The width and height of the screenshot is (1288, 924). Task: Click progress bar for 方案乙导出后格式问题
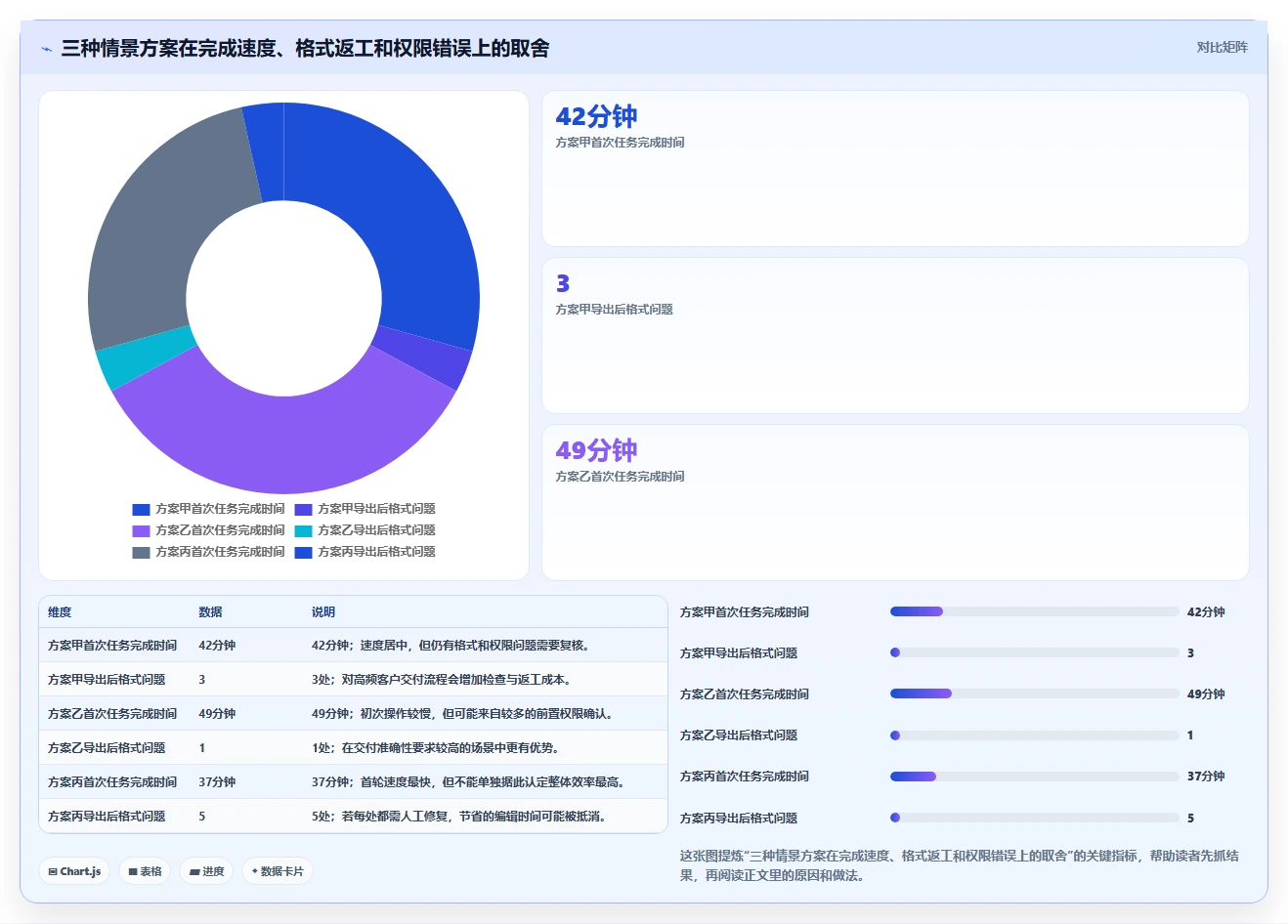coord(1034,735)
